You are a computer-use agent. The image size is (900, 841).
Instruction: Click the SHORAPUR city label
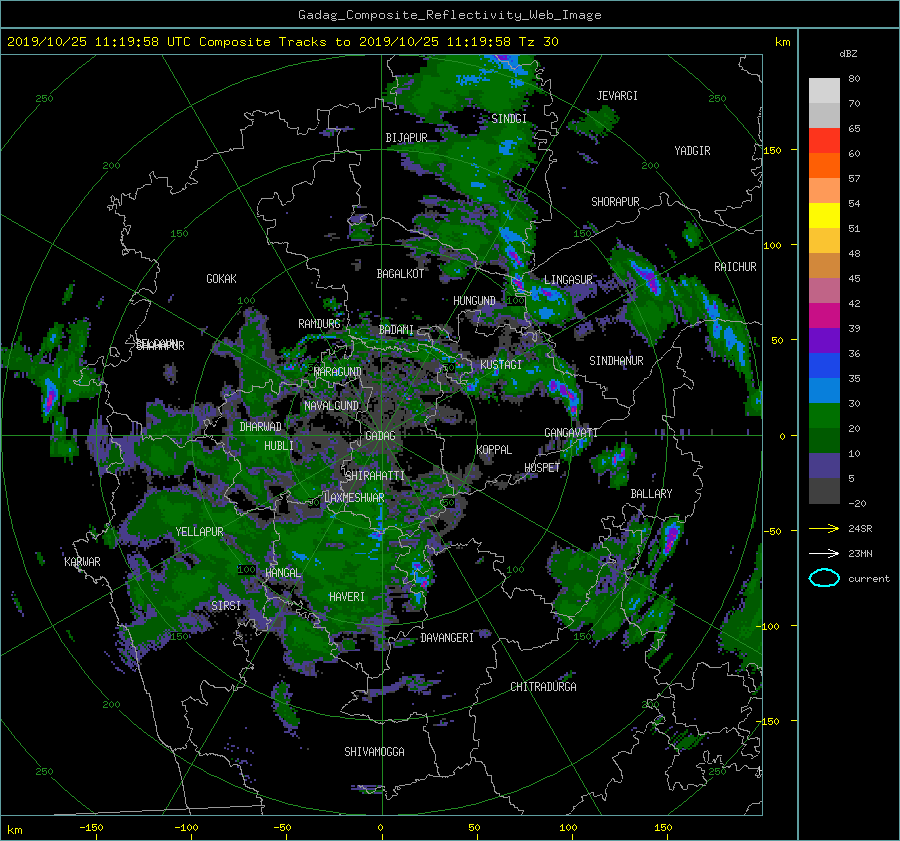(615, 201)
